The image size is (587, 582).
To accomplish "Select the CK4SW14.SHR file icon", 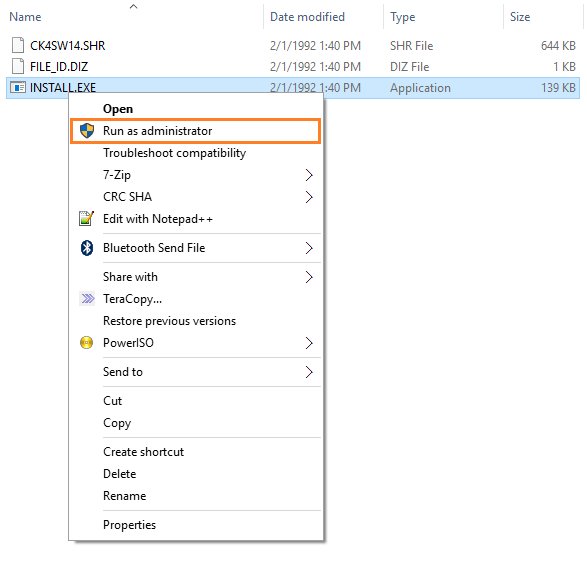I will (18, 45).
